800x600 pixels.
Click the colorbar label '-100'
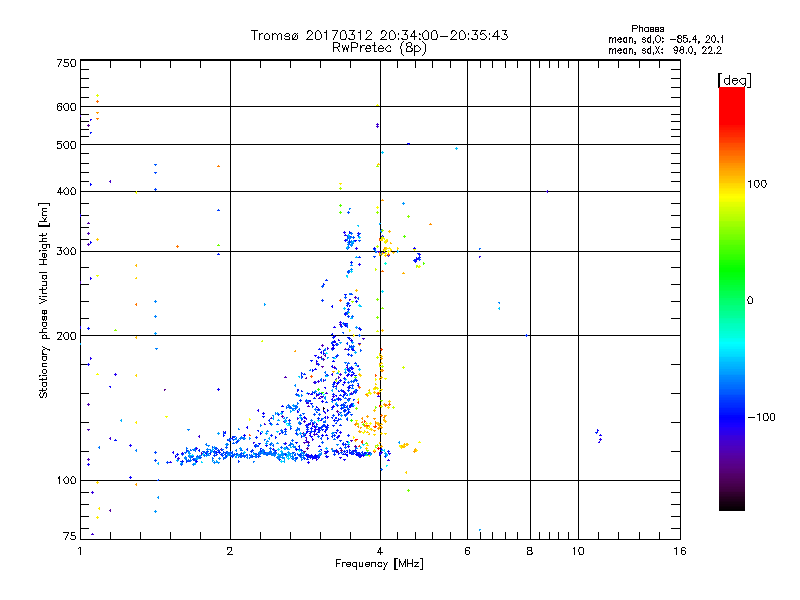762,417
